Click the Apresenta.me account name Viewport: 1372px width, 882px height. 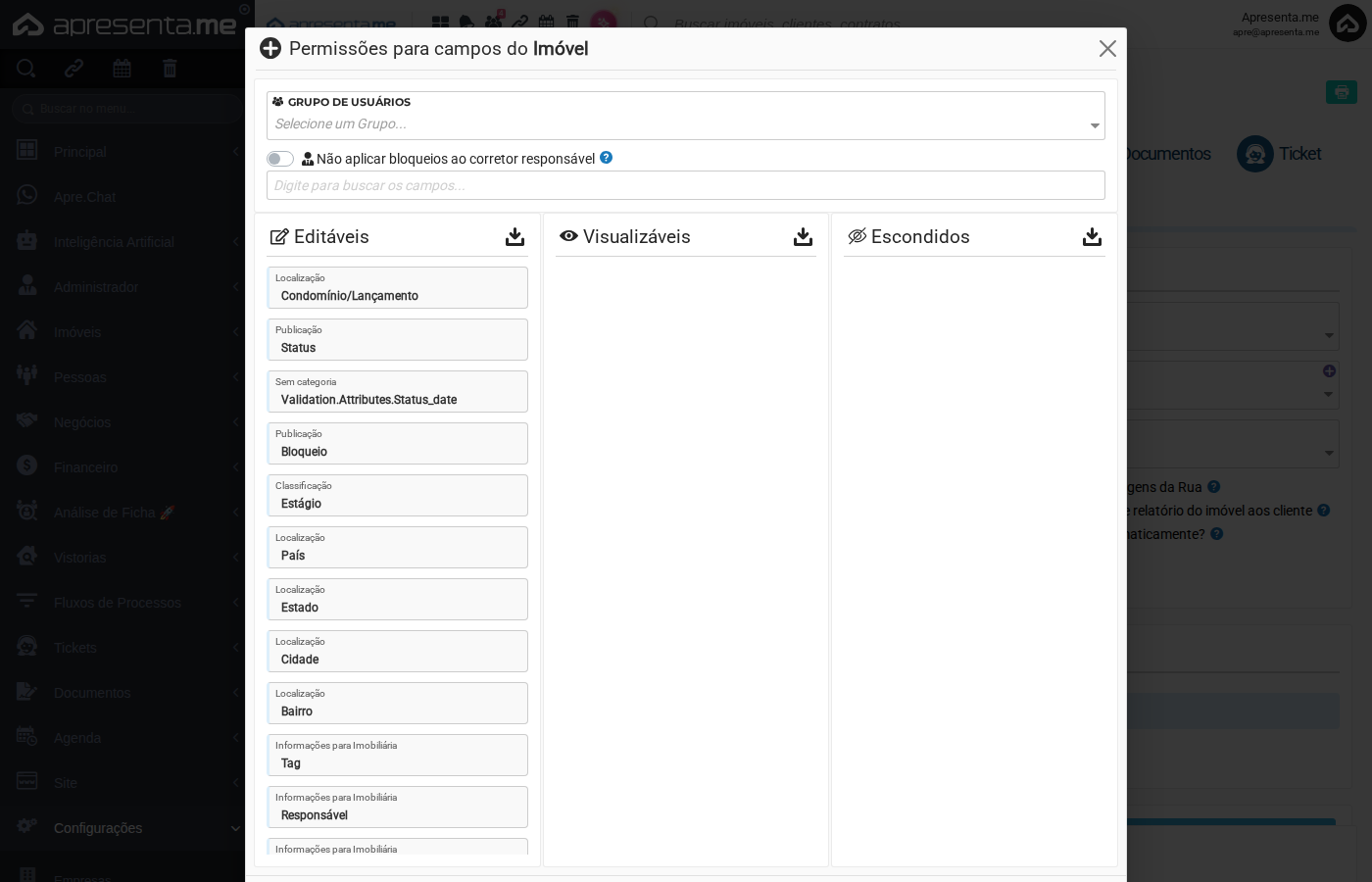pos(1280,17)
